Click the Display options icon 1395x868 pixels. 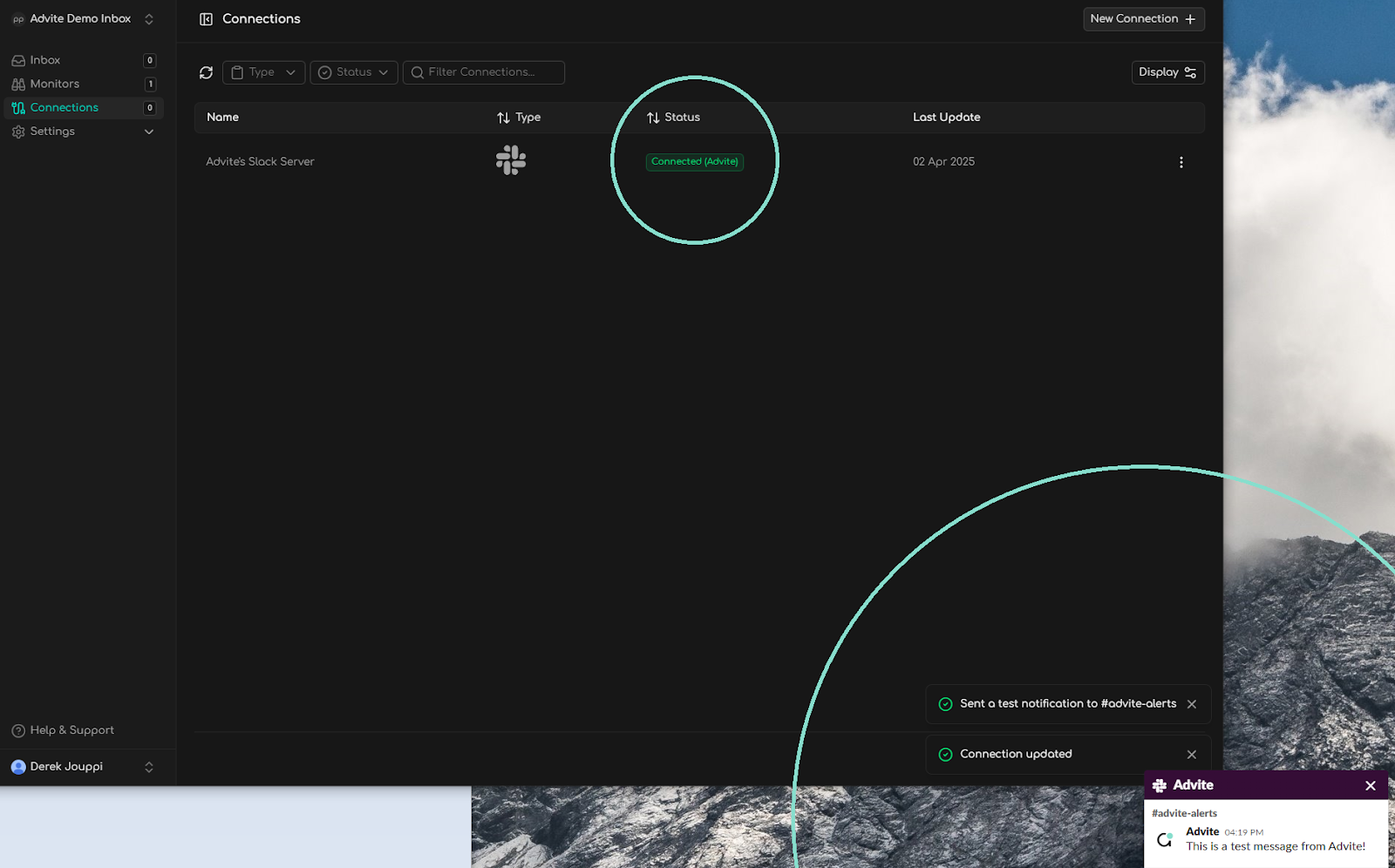[x=1190, y=72]
